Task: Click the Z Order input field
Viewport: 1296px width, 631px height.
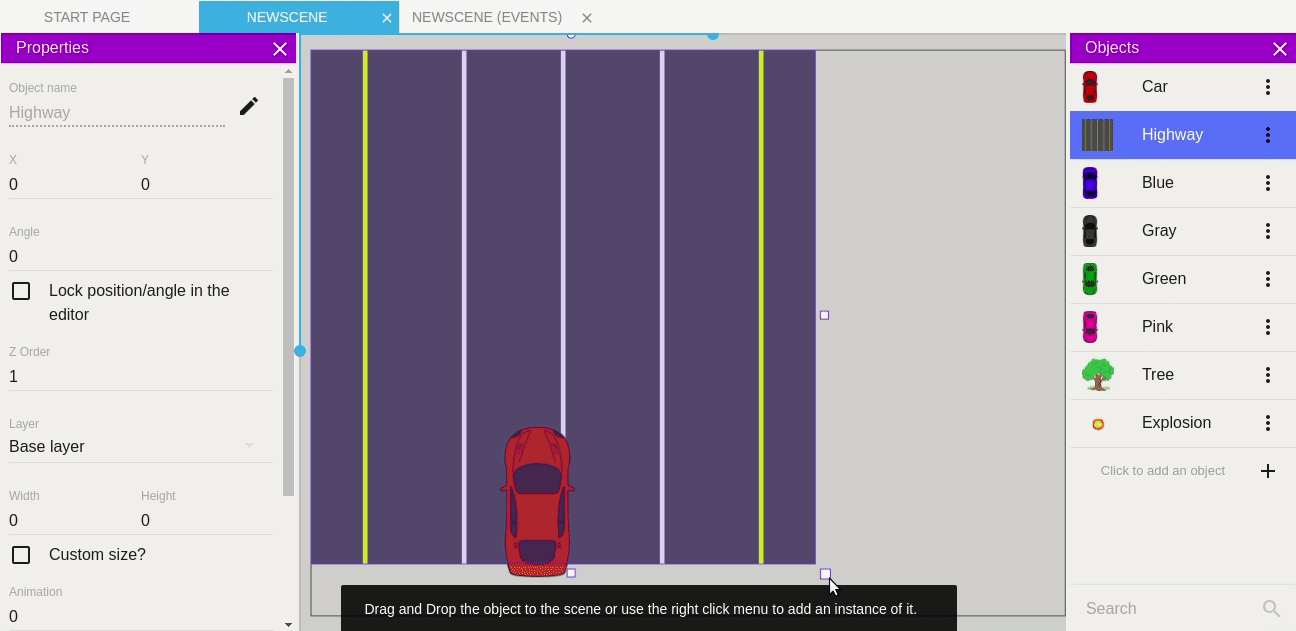Action: 140,377
